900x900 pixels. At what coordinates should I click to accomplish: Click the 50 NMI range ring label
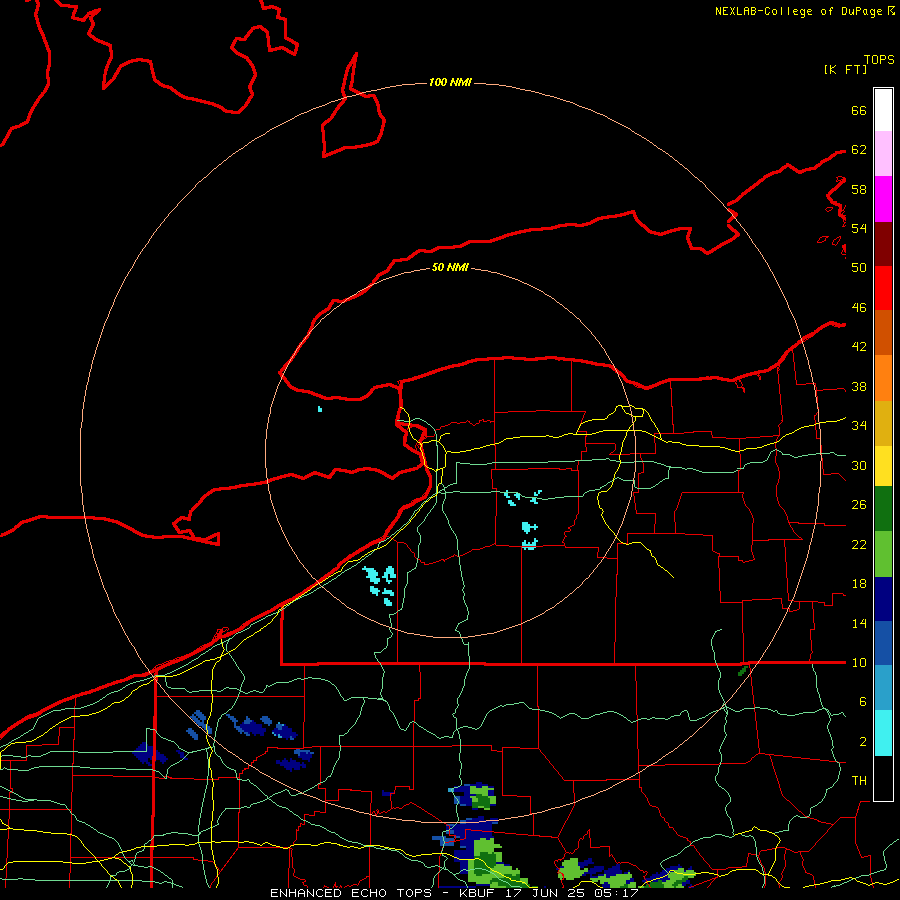click(x=450, y=267)
